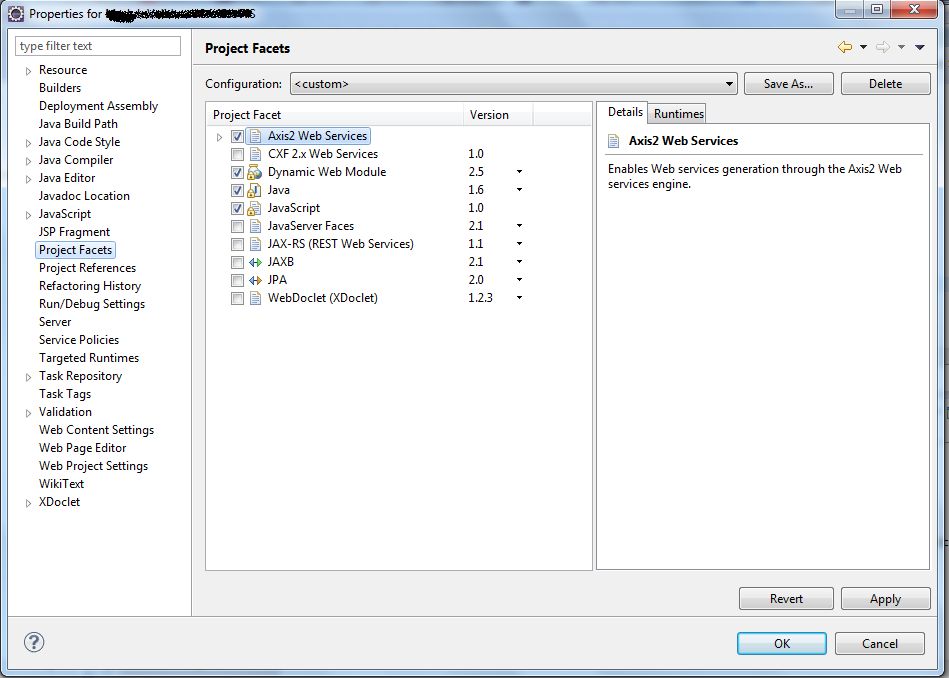Toggle the Dynamic Web Module checkbox
The image size is (949, 678).
tap(237, 173)
